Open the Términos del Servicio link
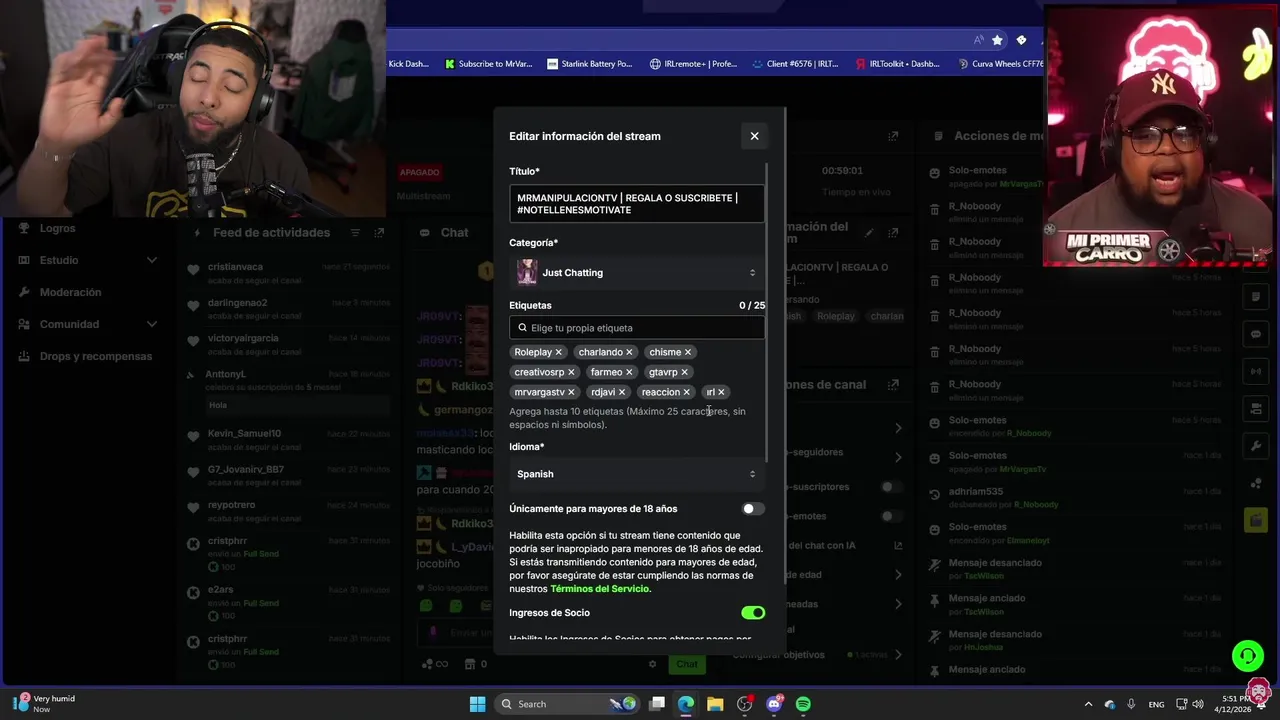 click(x=600, y=589)
